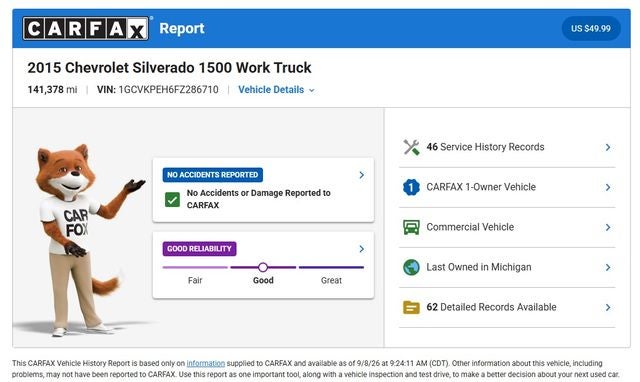Click the green Commercial Vehicle car icon

click(411, 227)
